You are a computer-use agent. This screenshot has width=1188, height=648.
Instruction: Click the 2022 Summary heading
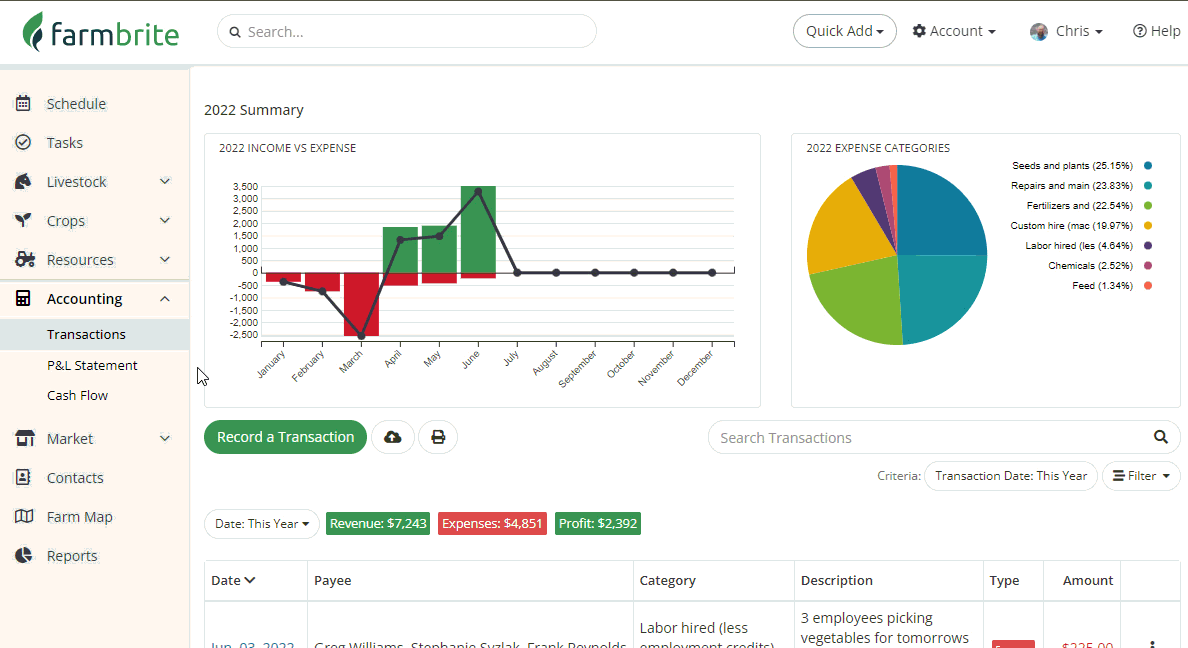click(x=254, y=110)
